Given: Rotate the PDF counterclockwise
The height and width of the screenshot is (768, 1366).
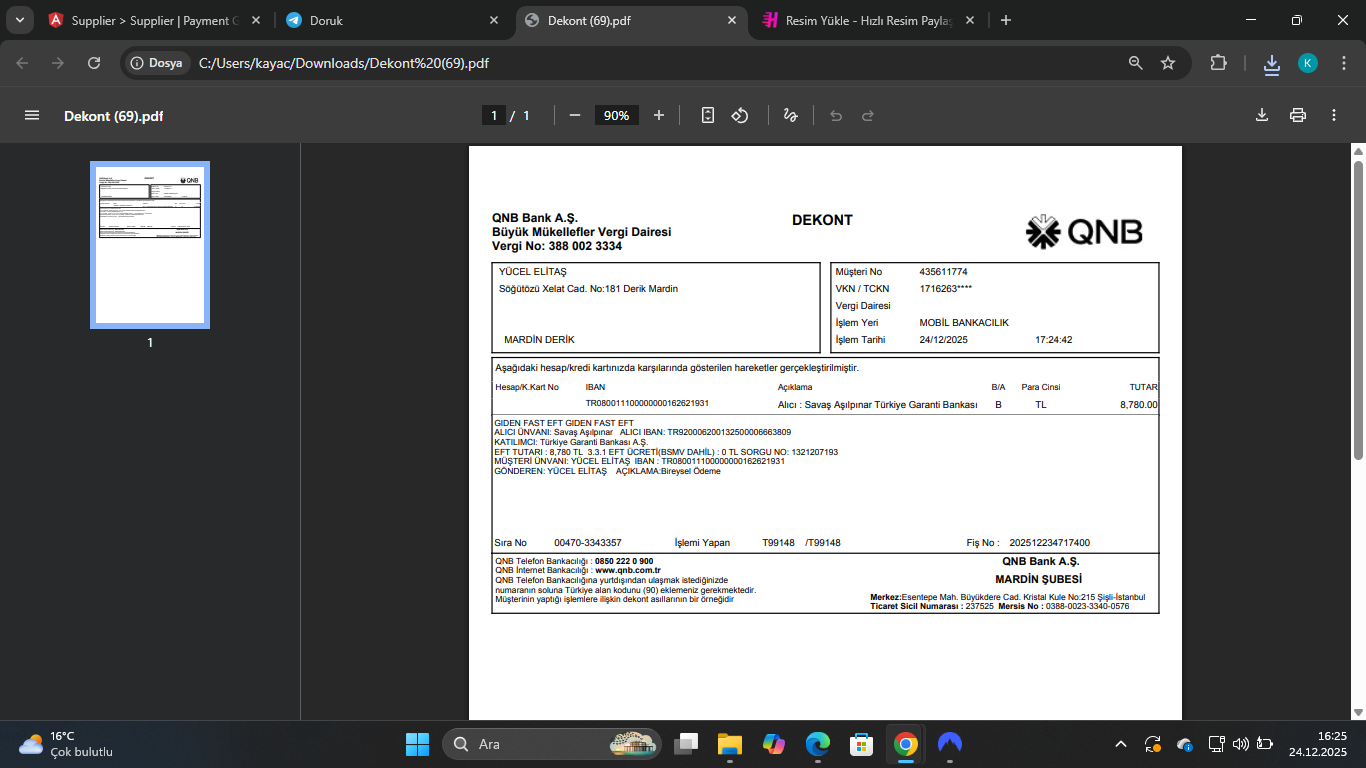Looking at the screenshot, I should coord(740,115).
